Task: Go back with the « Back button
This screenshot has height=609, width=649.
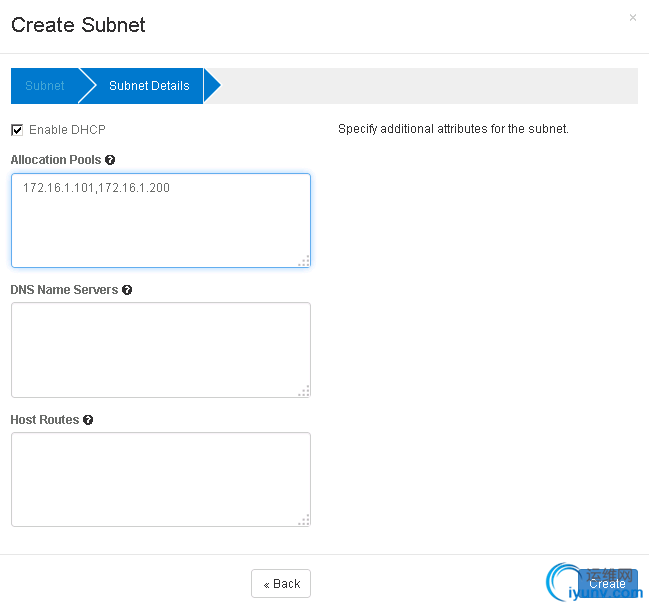Action: pyautogui.click(x=281, y=584)
